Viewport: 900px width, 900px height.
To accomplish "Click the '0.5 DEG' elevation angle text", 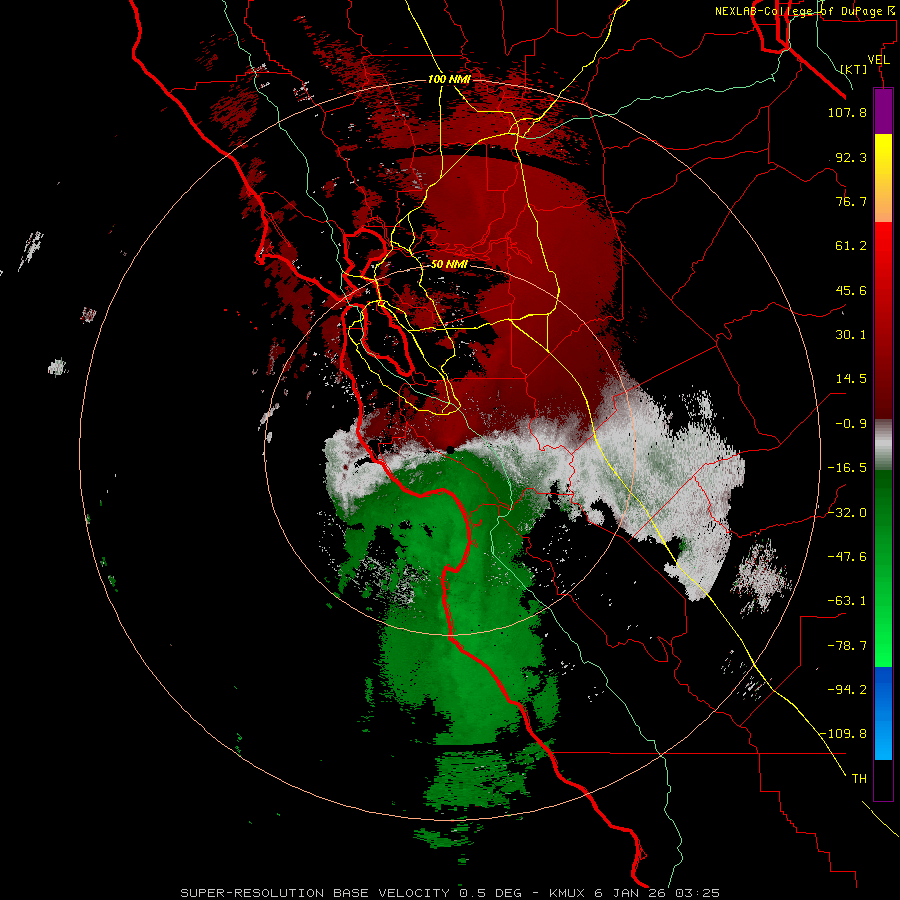I will pos(490,893).
